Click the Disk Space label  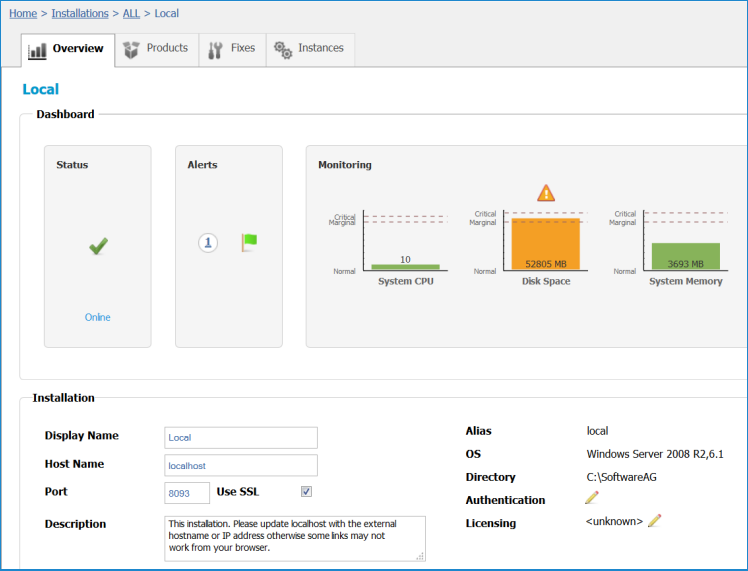546,281
